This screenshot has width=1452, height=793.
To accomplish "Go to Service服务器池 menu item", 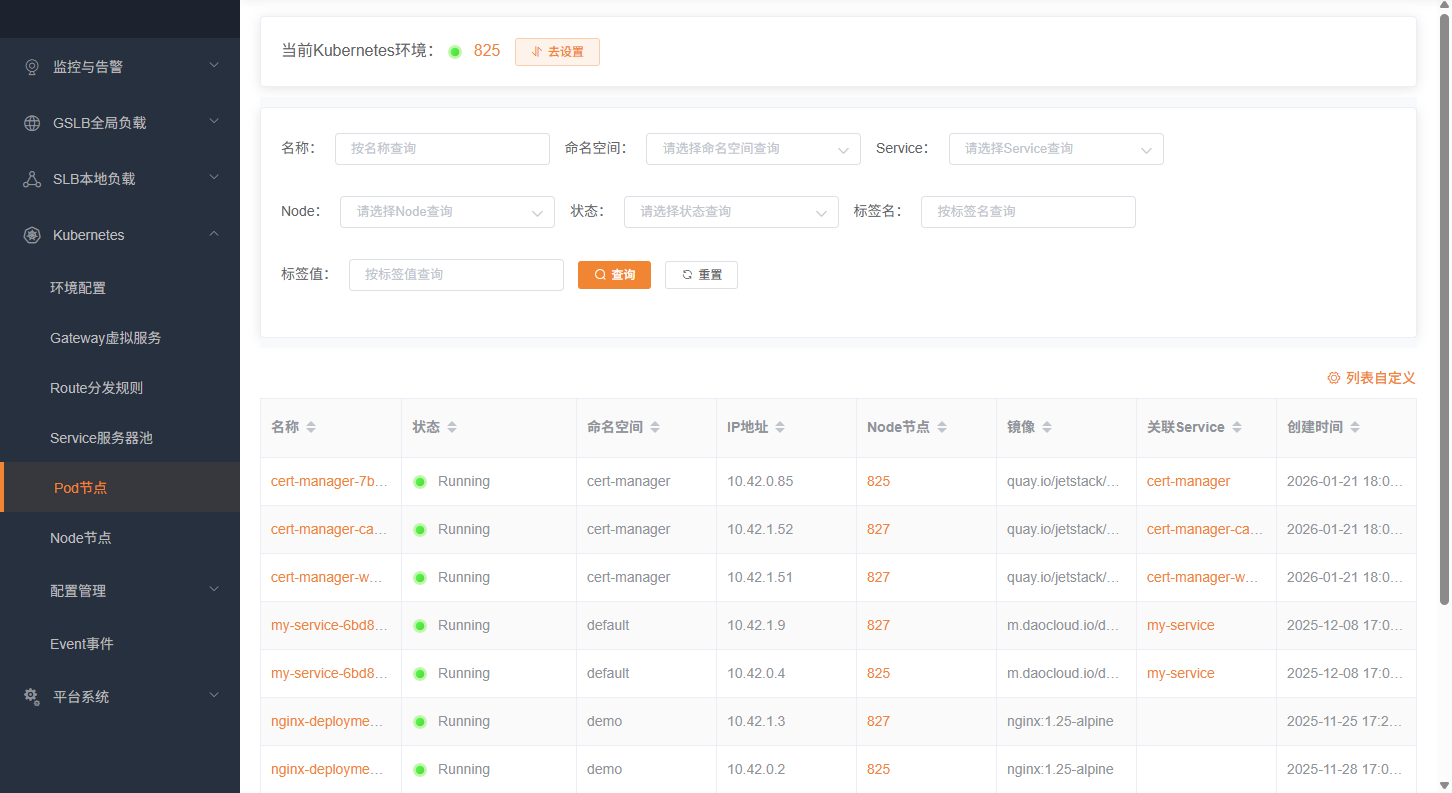I will (x=101, y=438).
